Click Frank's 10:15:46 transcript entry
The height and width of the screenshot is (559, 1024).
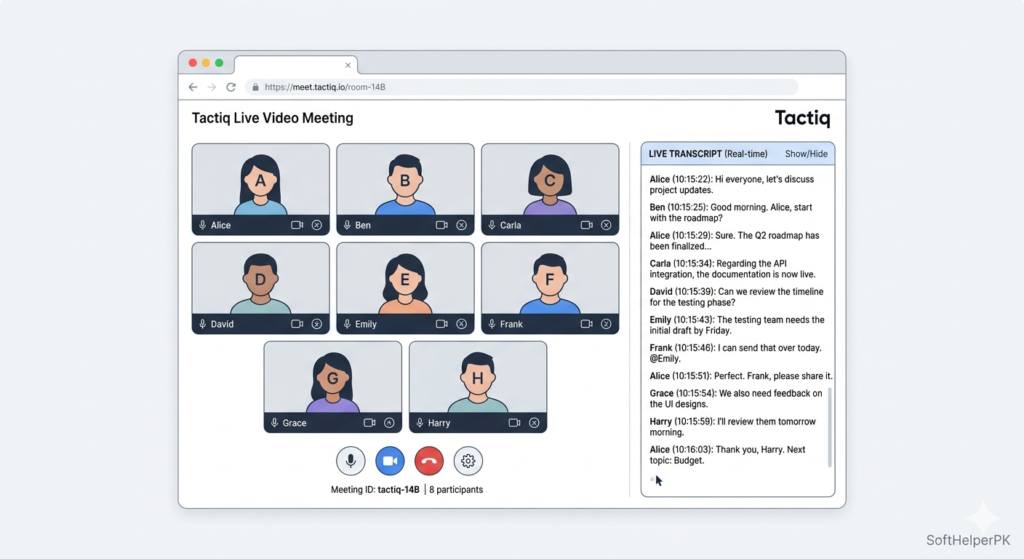click(x=736, y=353)
